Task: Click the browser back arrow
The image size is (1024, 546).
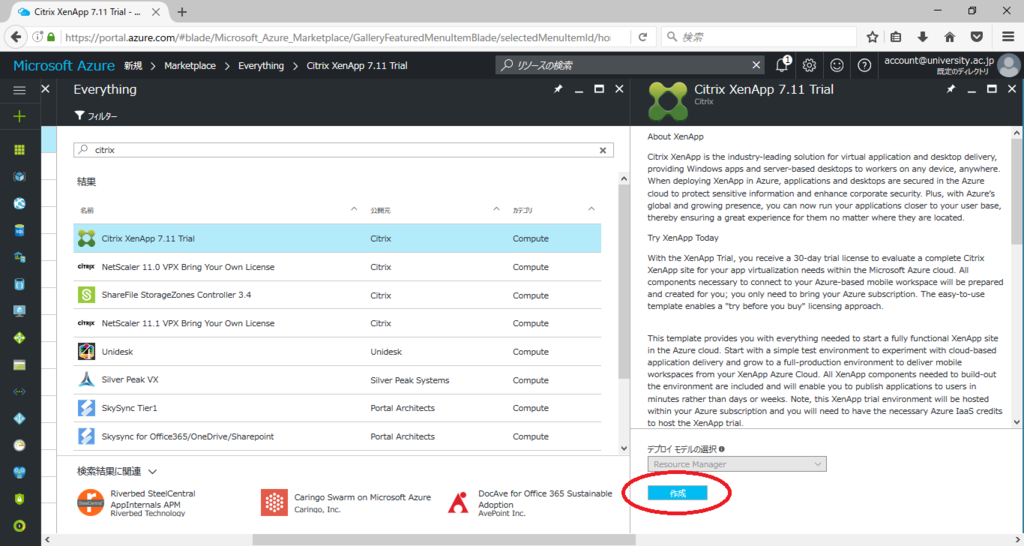Action: (16, 37)
